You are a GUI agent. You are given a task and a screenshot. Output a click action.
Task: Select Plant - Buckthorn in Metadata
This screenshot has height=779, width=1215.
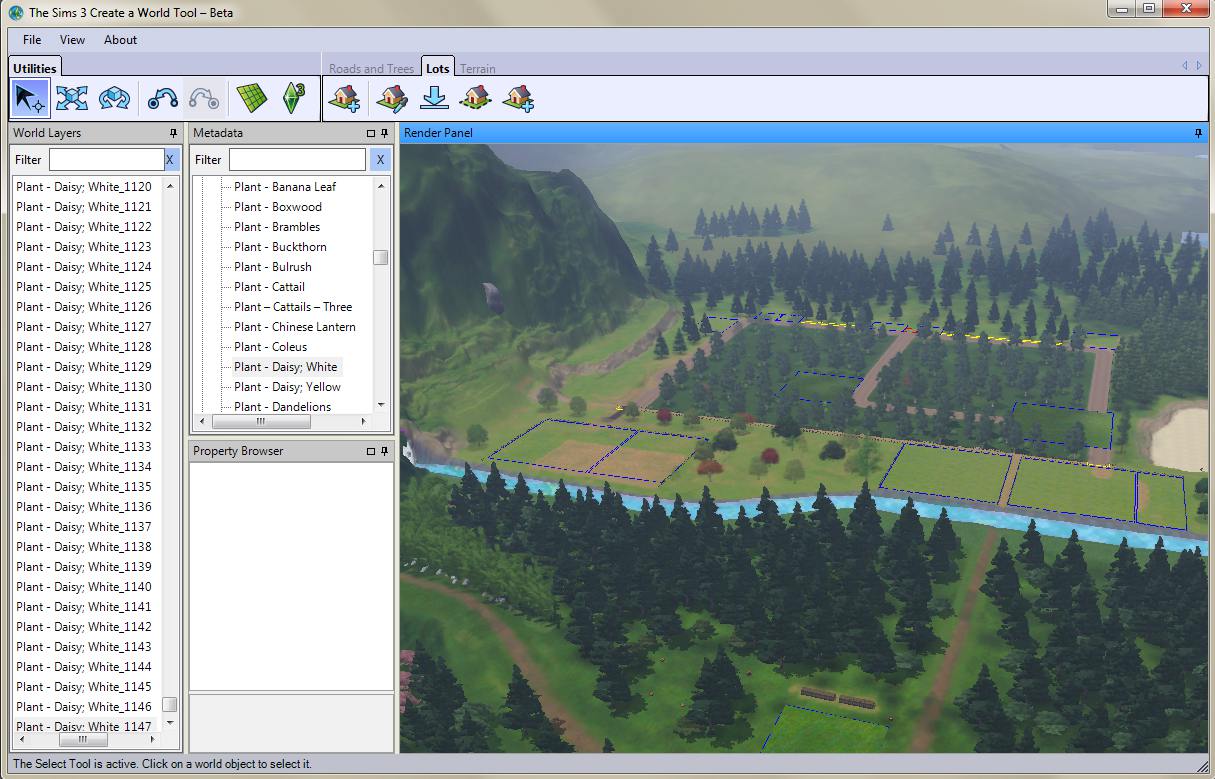click(x=280, y=247)
